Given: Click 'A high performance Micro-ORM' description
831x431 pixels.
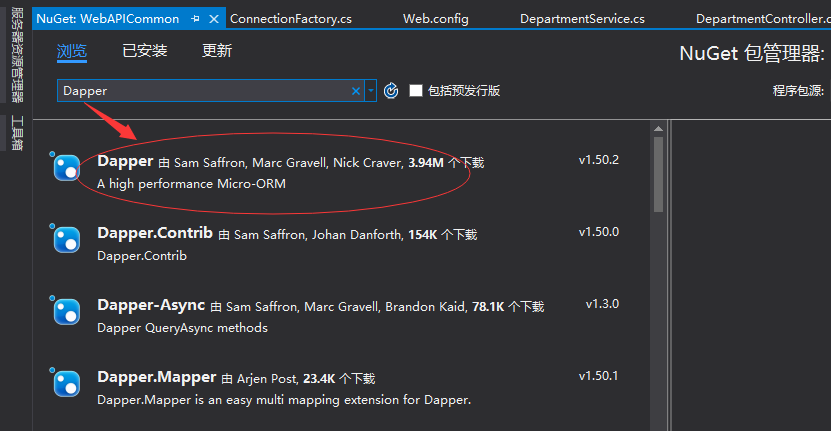Looking at the screenshot, I should click(191, 184).
